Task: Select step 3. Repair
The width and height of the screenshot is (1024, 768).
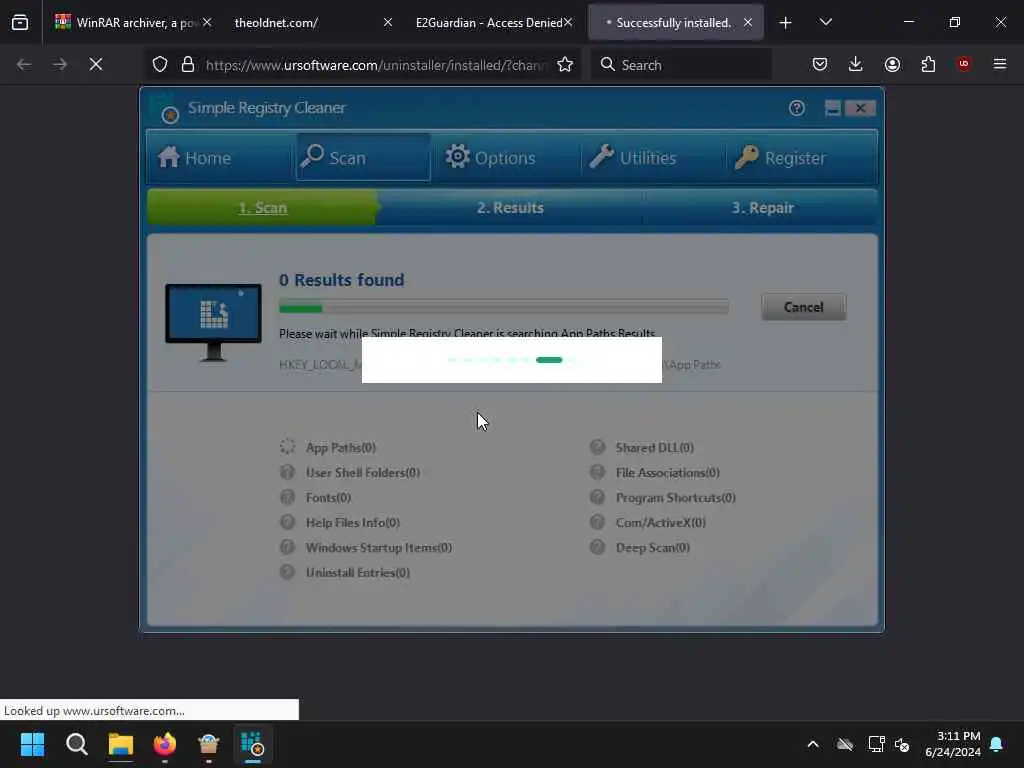Action: (x=762, y=208)
